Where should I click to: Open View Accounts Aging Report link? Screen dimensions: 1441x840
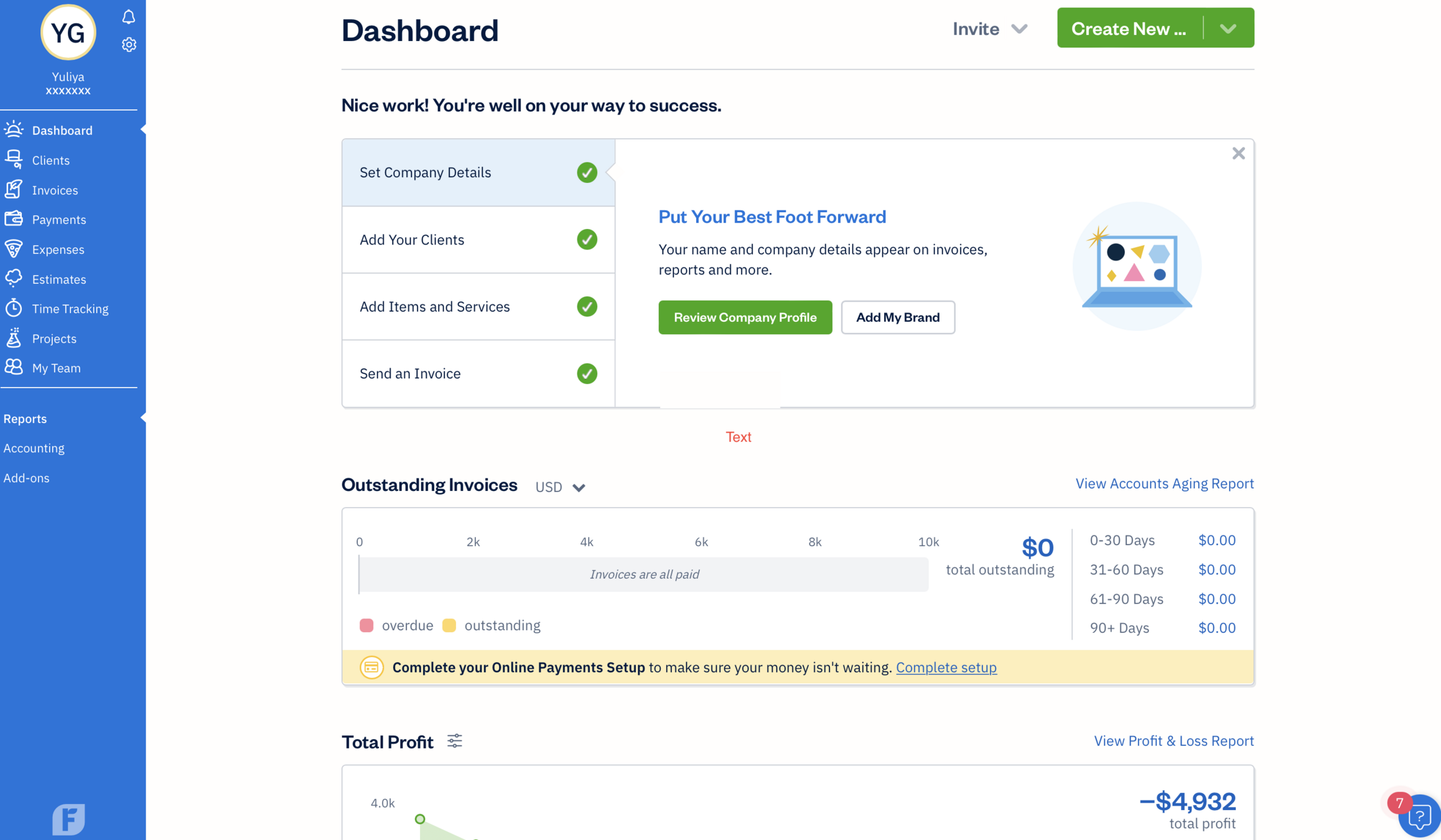pos(1164,483)
